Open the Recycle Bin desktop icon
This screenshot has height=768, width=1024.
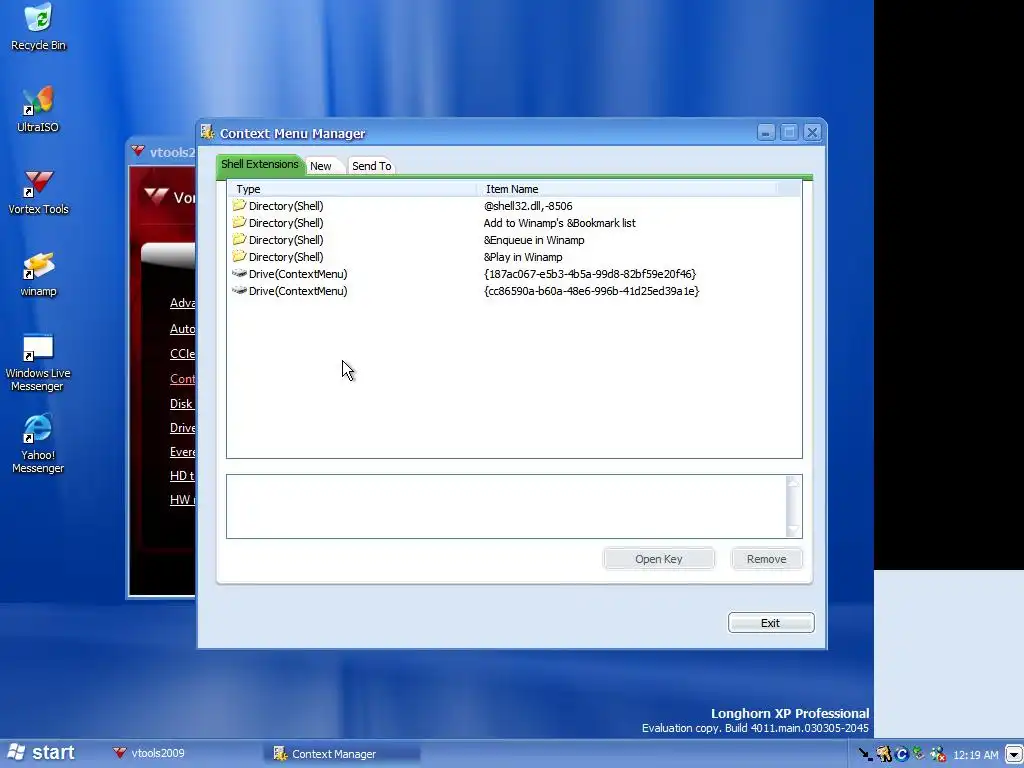point(38,27)
